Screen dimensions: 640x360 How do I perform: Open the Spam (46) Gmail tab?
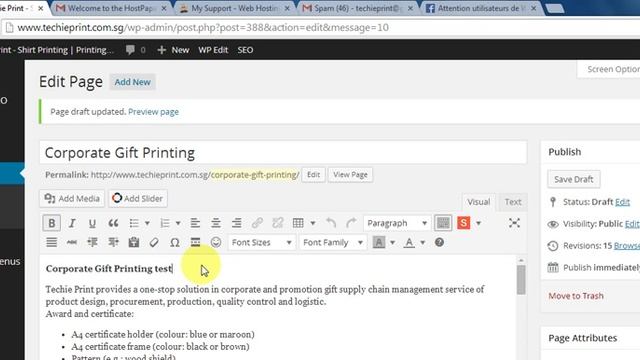point(358,8)
